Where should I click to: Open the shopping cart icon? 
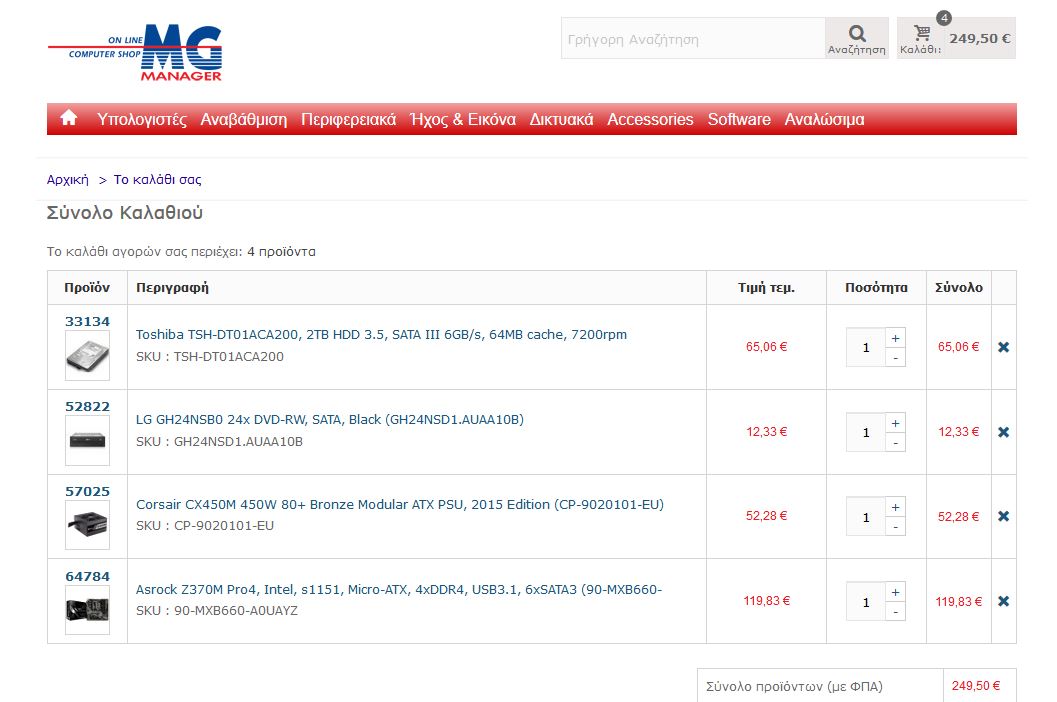(x=922, y=32)
